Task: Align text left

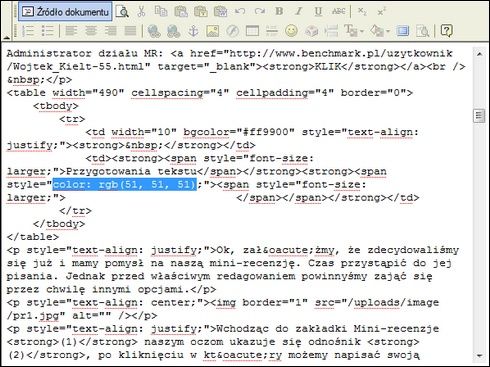Action: (71, 31)
